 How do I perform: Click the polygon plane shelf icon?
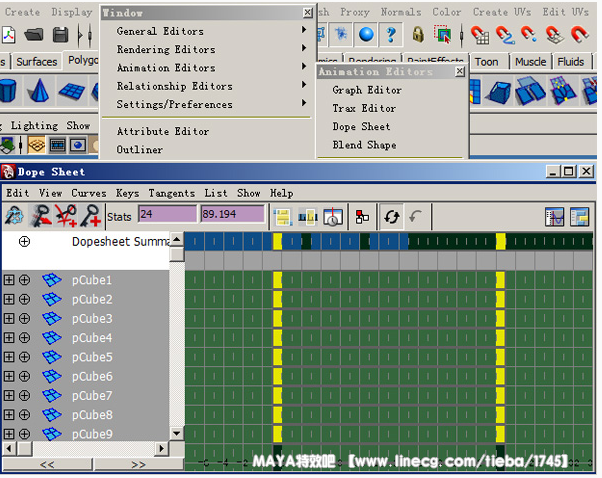click(71, 93)
